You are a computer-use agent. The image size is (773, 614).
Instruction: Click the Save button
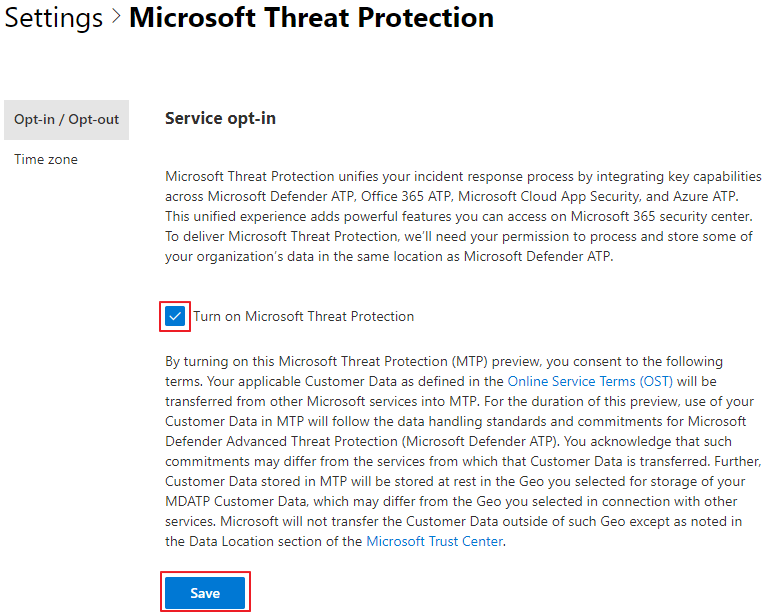point(205,593)
